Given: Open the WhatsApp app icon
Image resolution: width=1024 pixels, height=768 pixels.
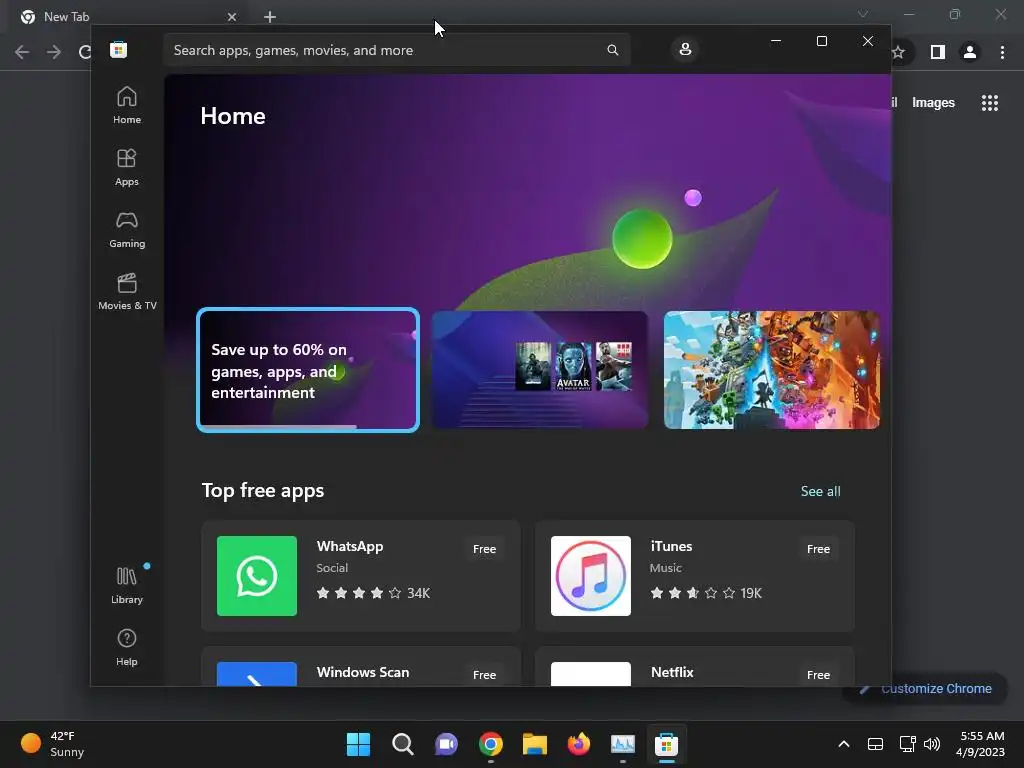Looking at the screenshot, I should [x=257, y=576].
